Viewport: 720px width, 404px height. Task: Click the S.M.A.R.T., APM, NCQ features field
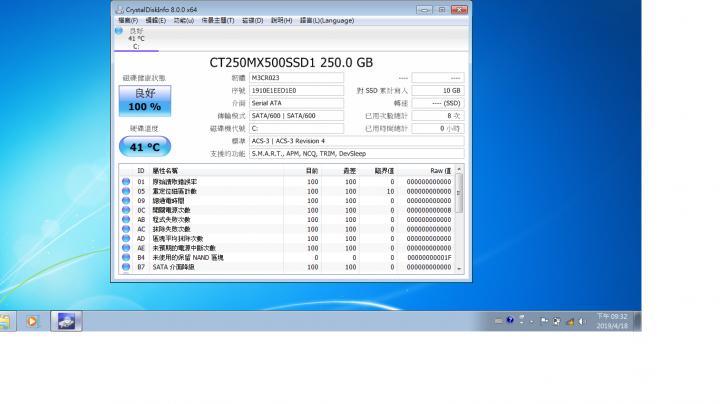coord(356,154)
